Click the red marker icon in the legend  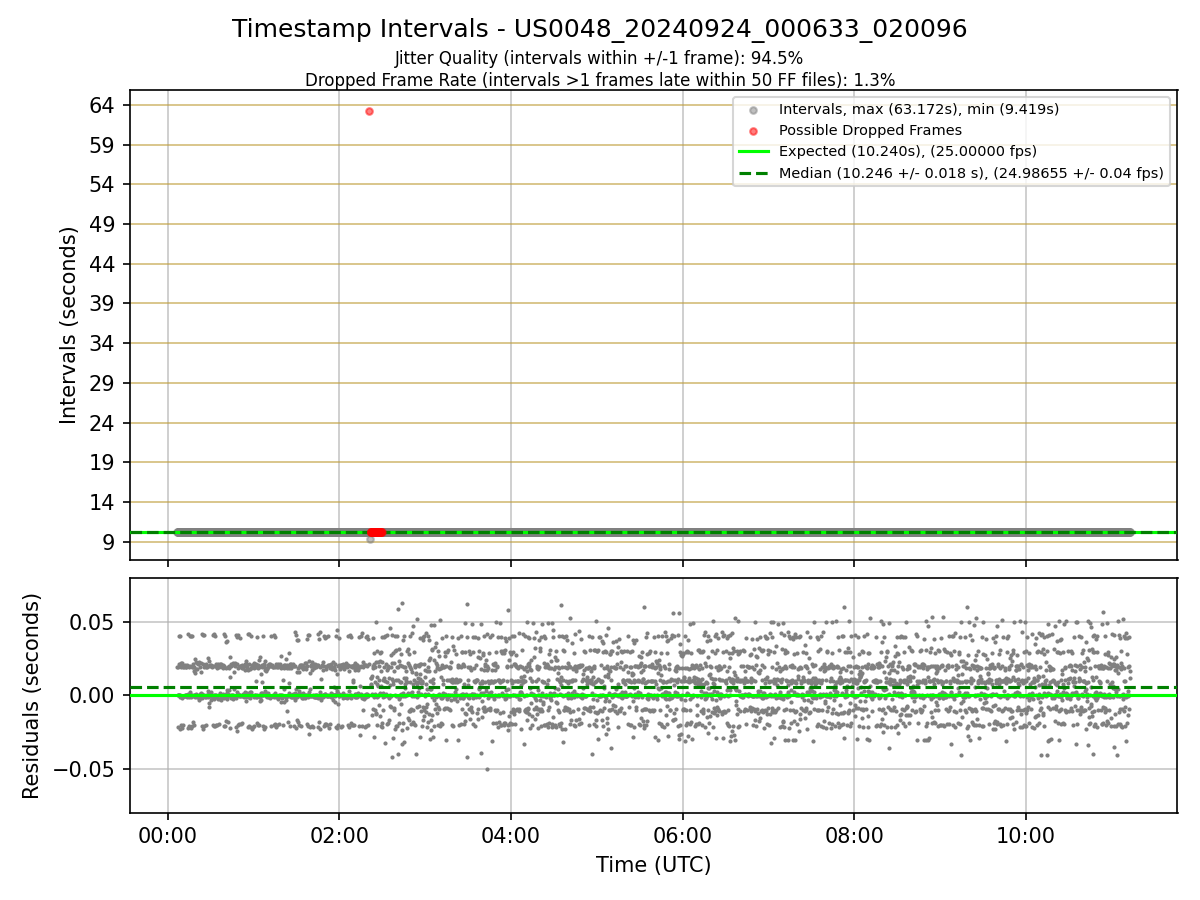[754, 130]
